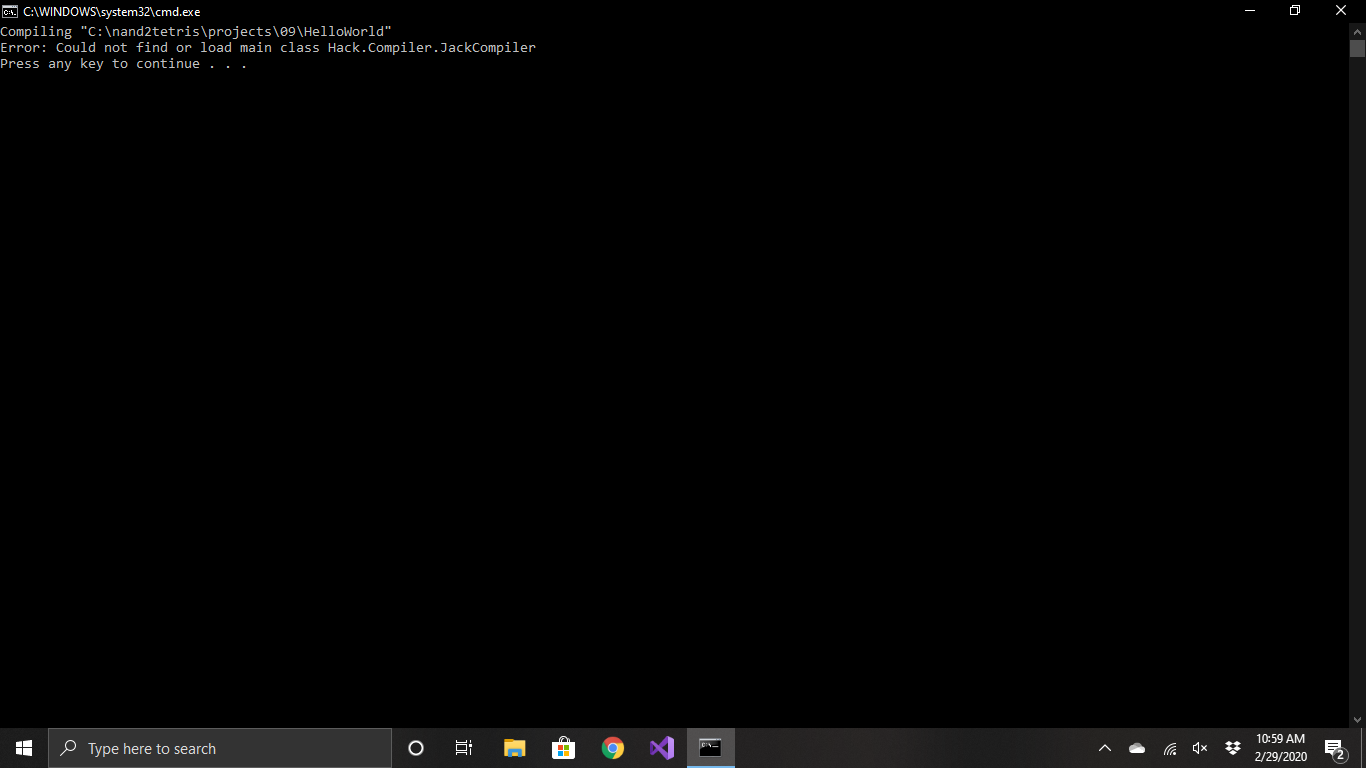Click the cmd.exe title bar system icon
Screen dimensions: 1366x768
click(x=10, y=11)
